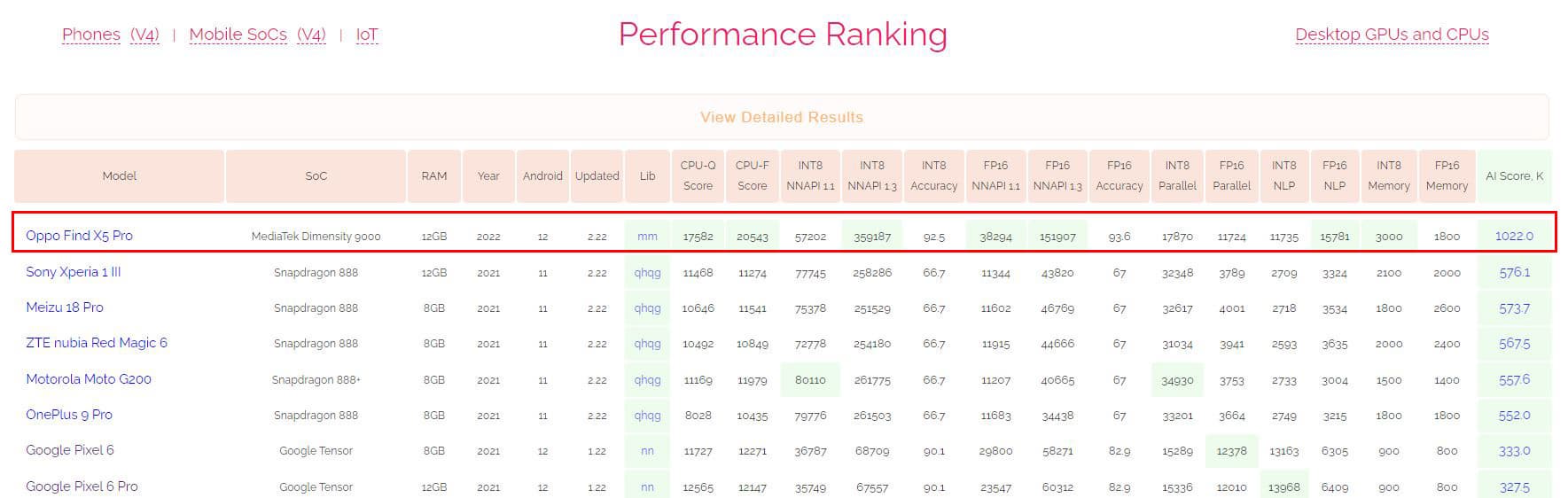1568x498 pixels.
Task: Click the RAM column header
Action: [x=434, y=175]
